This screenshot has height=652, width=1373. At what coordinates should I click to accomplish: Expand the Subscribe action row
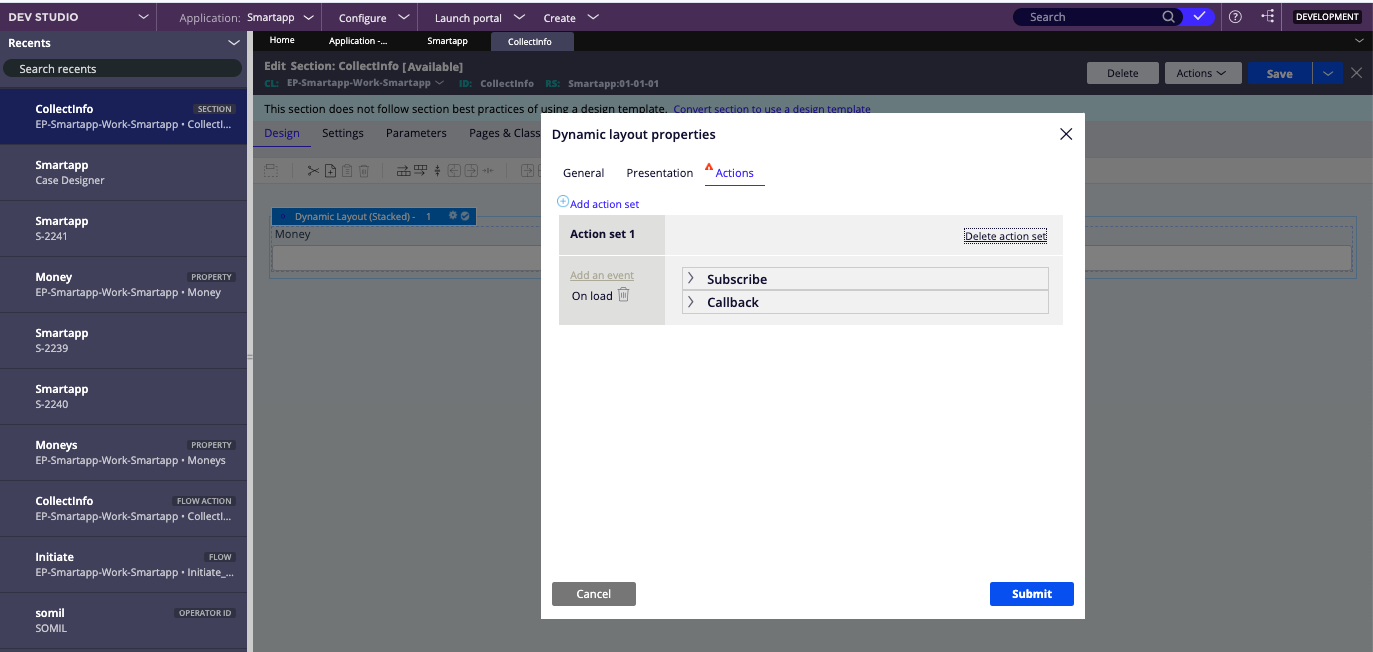690,278
